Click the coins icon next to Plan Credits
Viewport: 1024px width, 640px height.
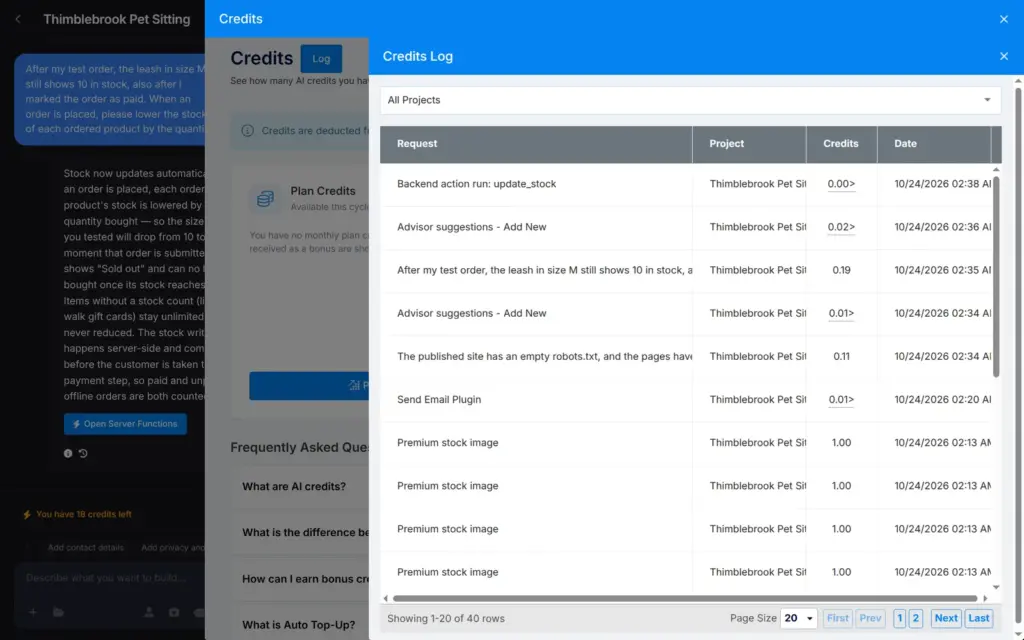pyautogui.click(x=265, y=199)
